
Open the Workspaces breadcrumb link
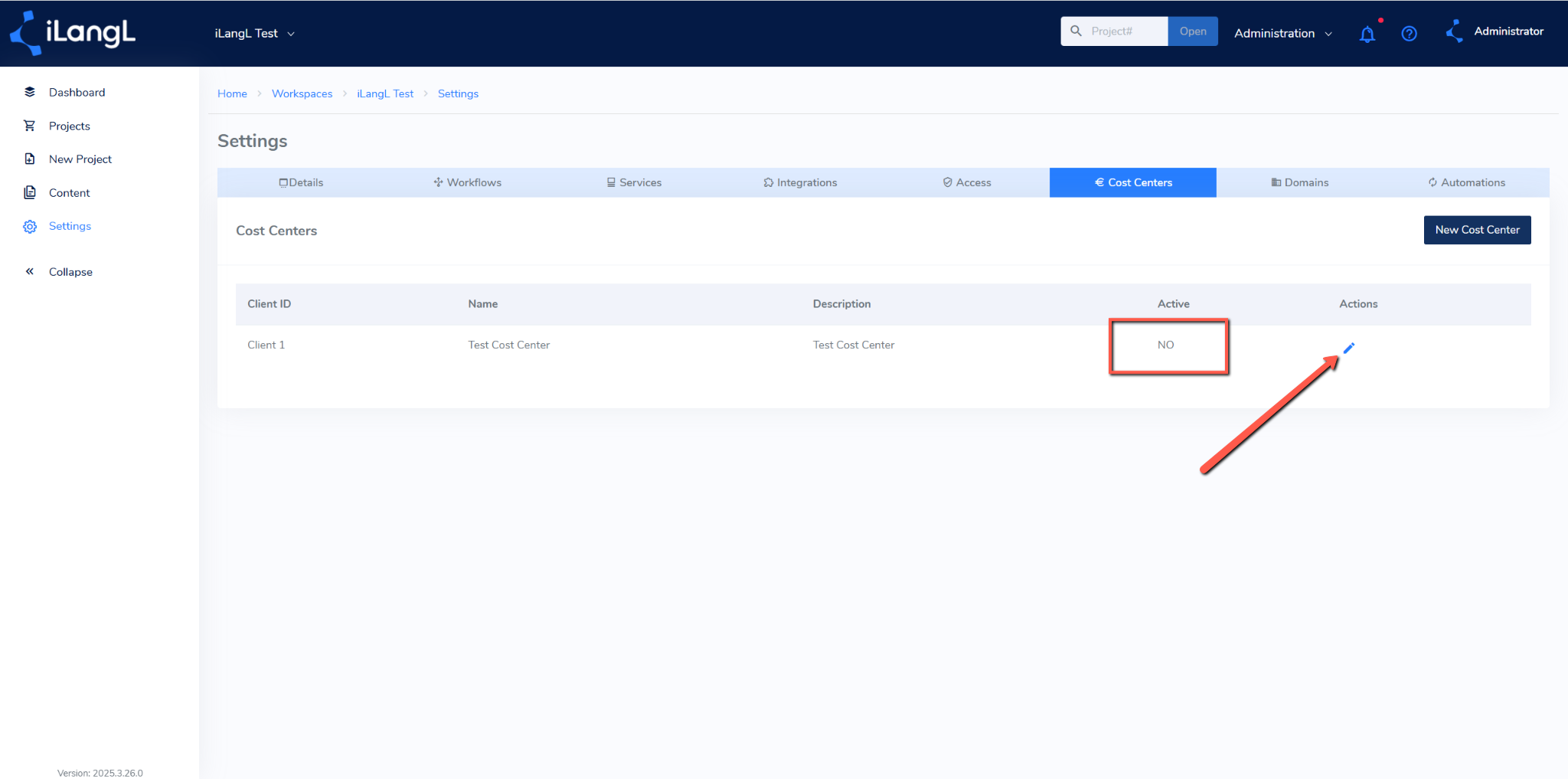coord(302,93)
